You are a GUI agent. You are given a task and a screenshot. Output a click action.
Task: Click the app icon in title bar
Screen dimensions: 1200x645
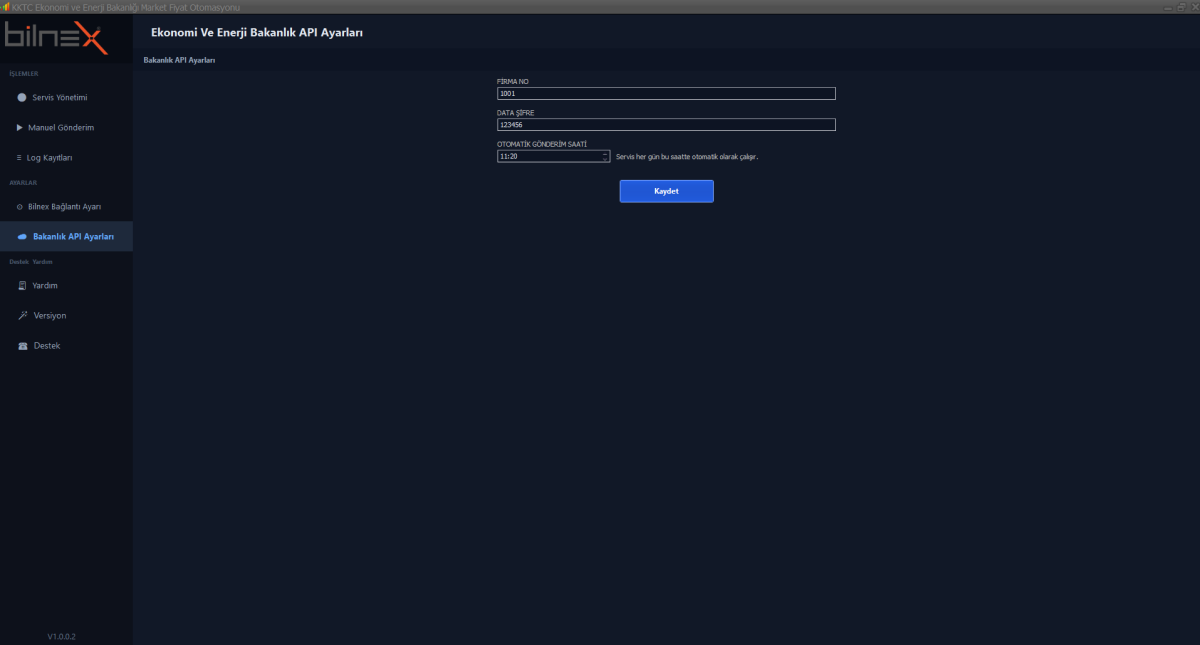click(6, 7)
